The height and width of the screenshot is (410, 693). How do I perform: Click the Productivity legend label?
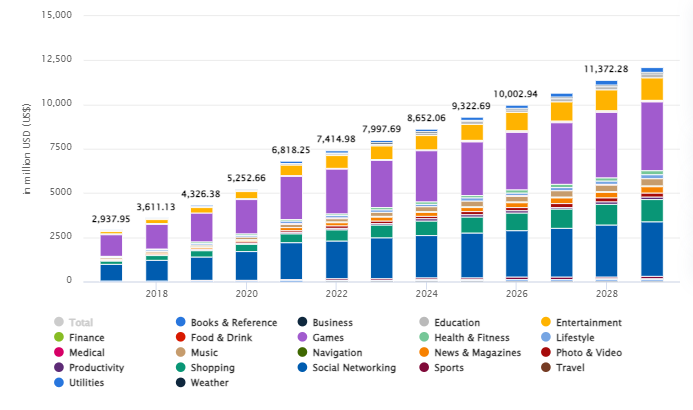click(x=96, y=368)
